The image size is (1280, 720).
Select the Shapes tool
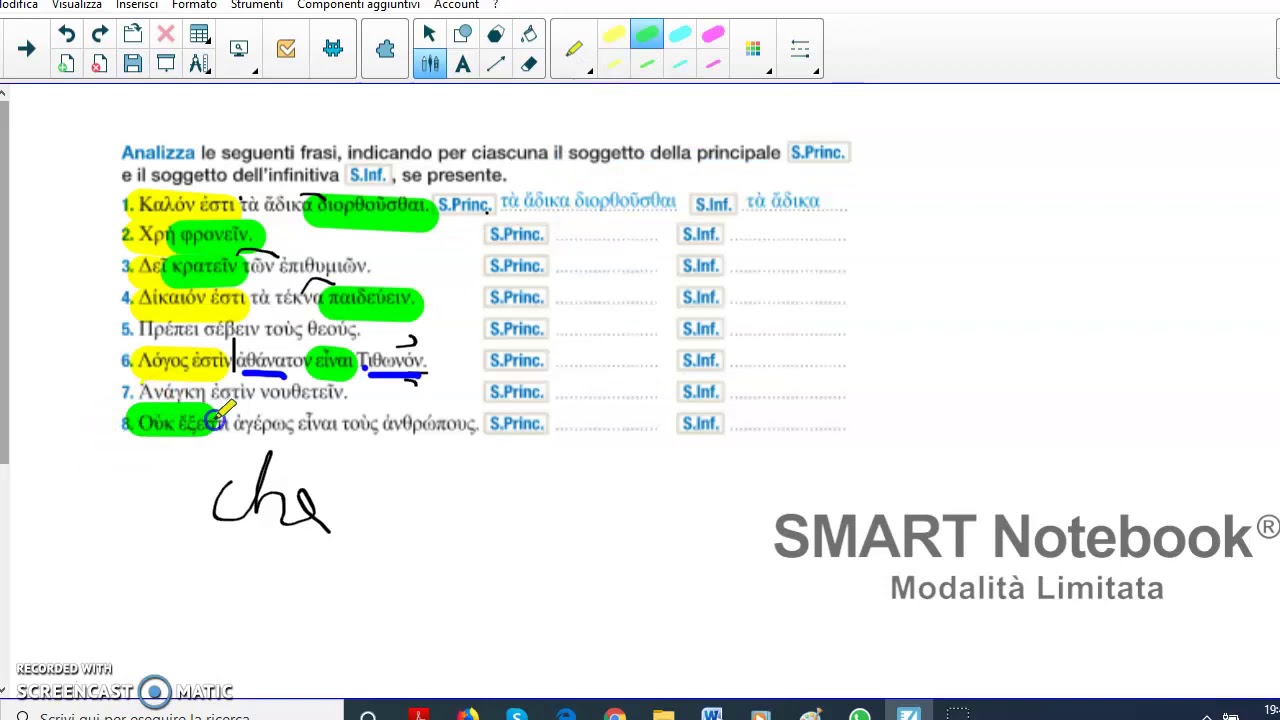click(462, 35)
